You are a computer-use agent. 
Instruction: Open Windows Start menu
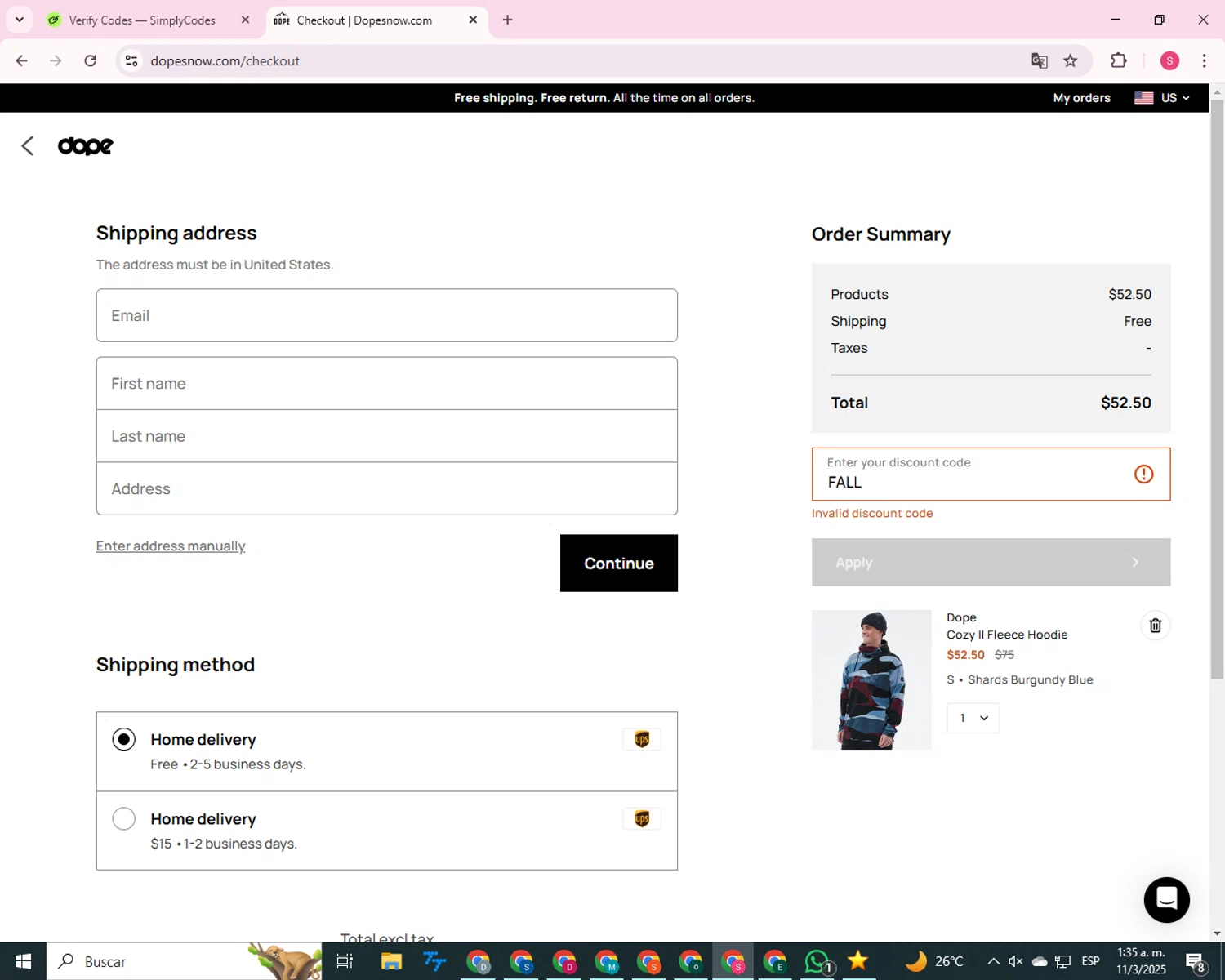[23, 961]
